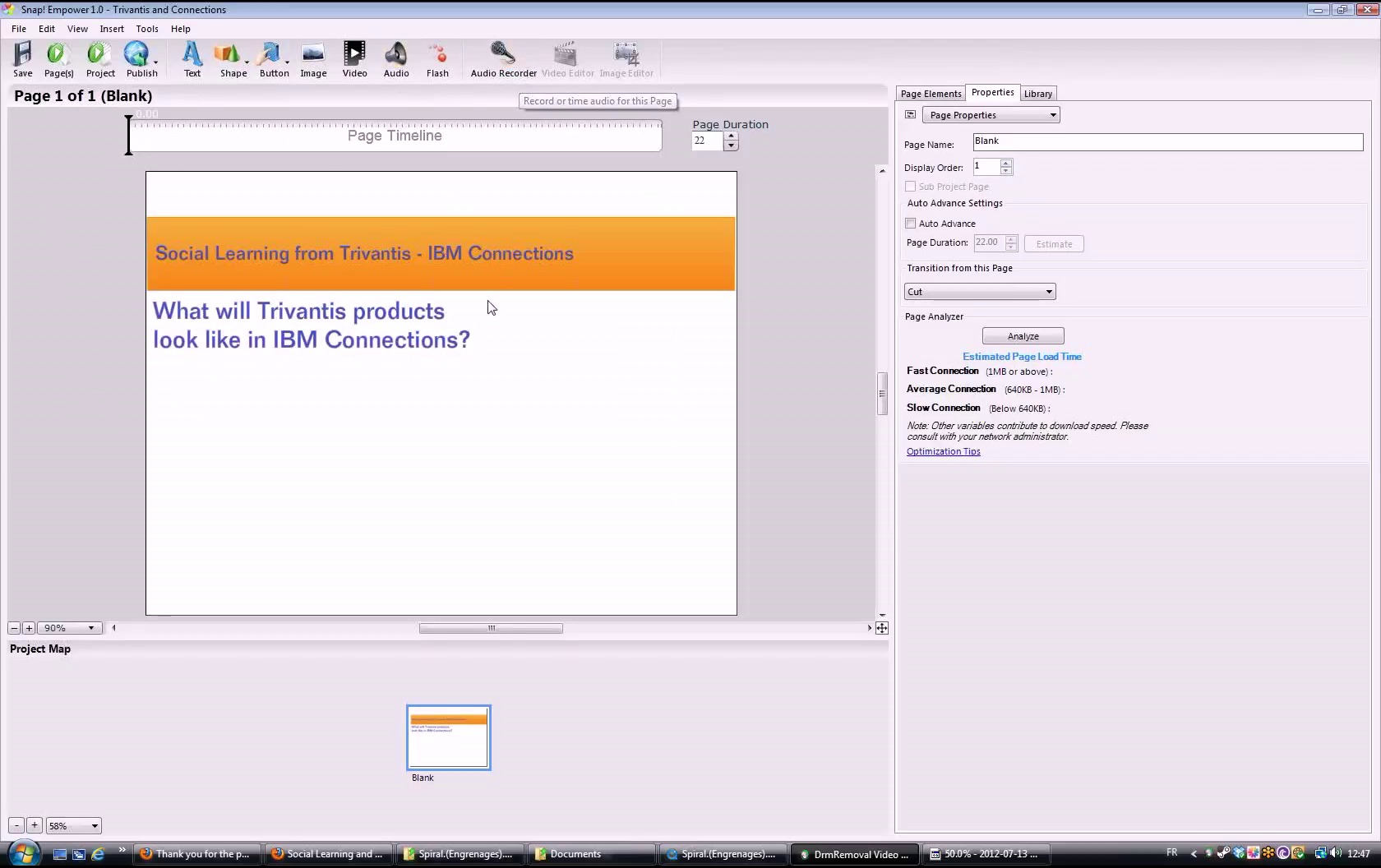Decrease timeline Page Duration with down arrow
The image size is (1381, 868).
click(x=731, y=145)
